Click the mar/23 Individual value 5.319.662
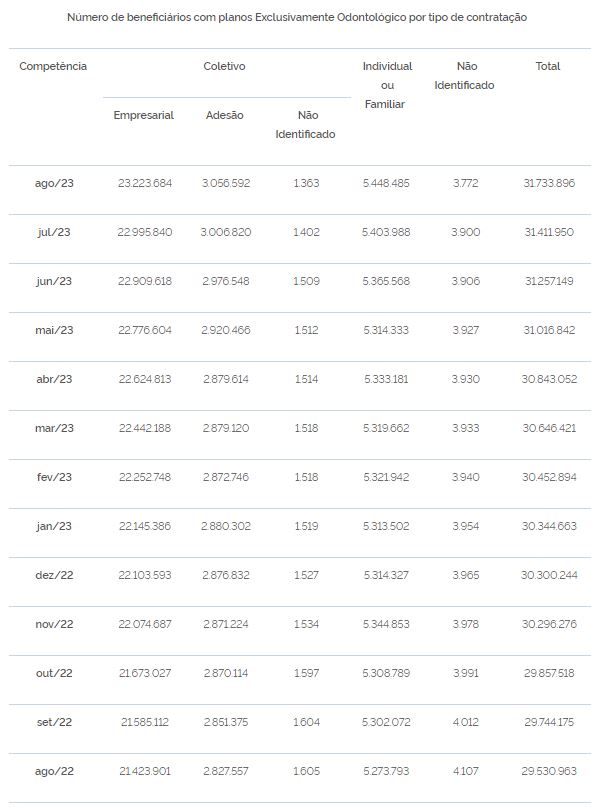The height and width of the screenshot is (808, 604). pyautogui.click(x=386, y=428)
